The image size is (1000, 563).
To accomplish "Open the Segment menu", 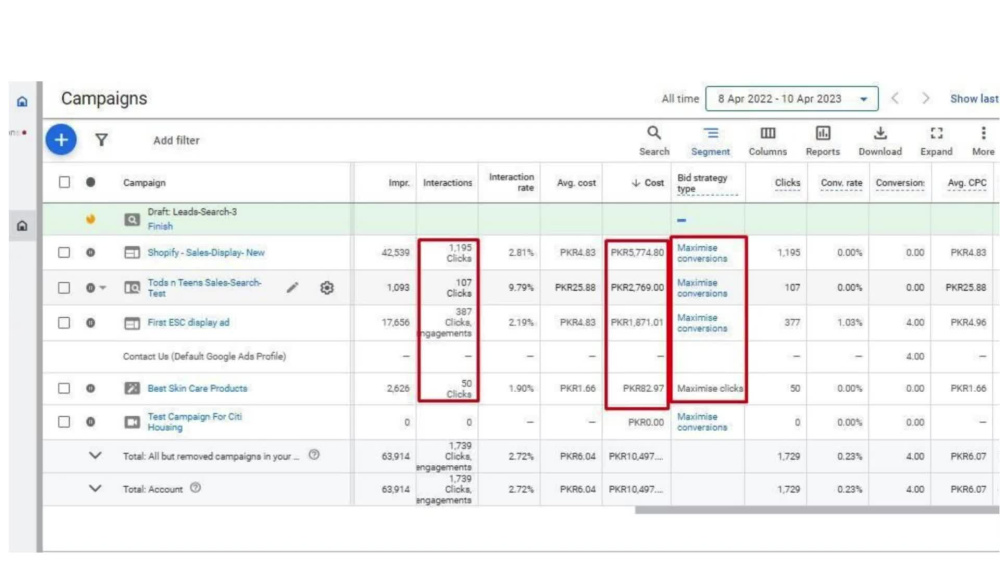I will (x=710, y=141).
